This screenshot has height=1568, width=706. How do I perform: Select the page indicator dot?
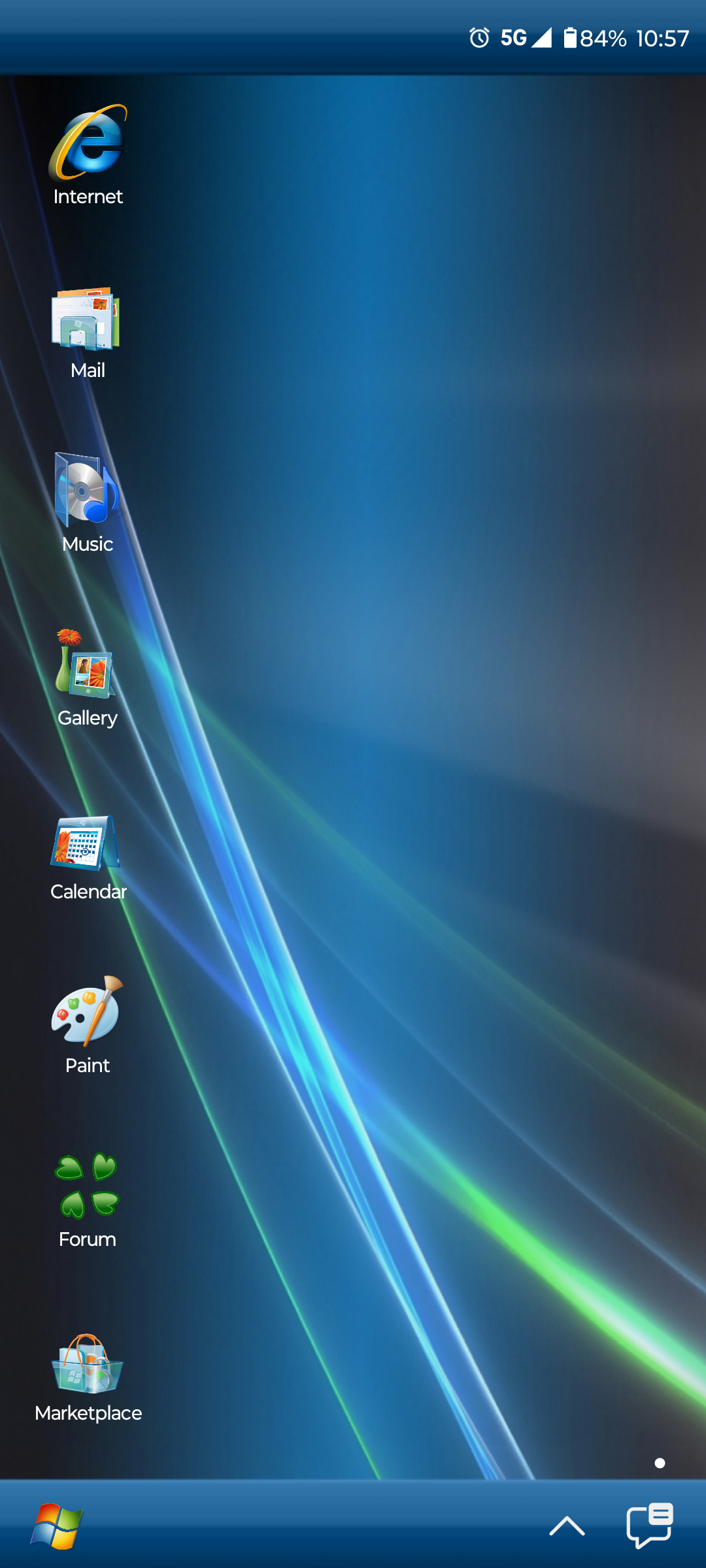pyautogui.click(x=660, y=1463)
